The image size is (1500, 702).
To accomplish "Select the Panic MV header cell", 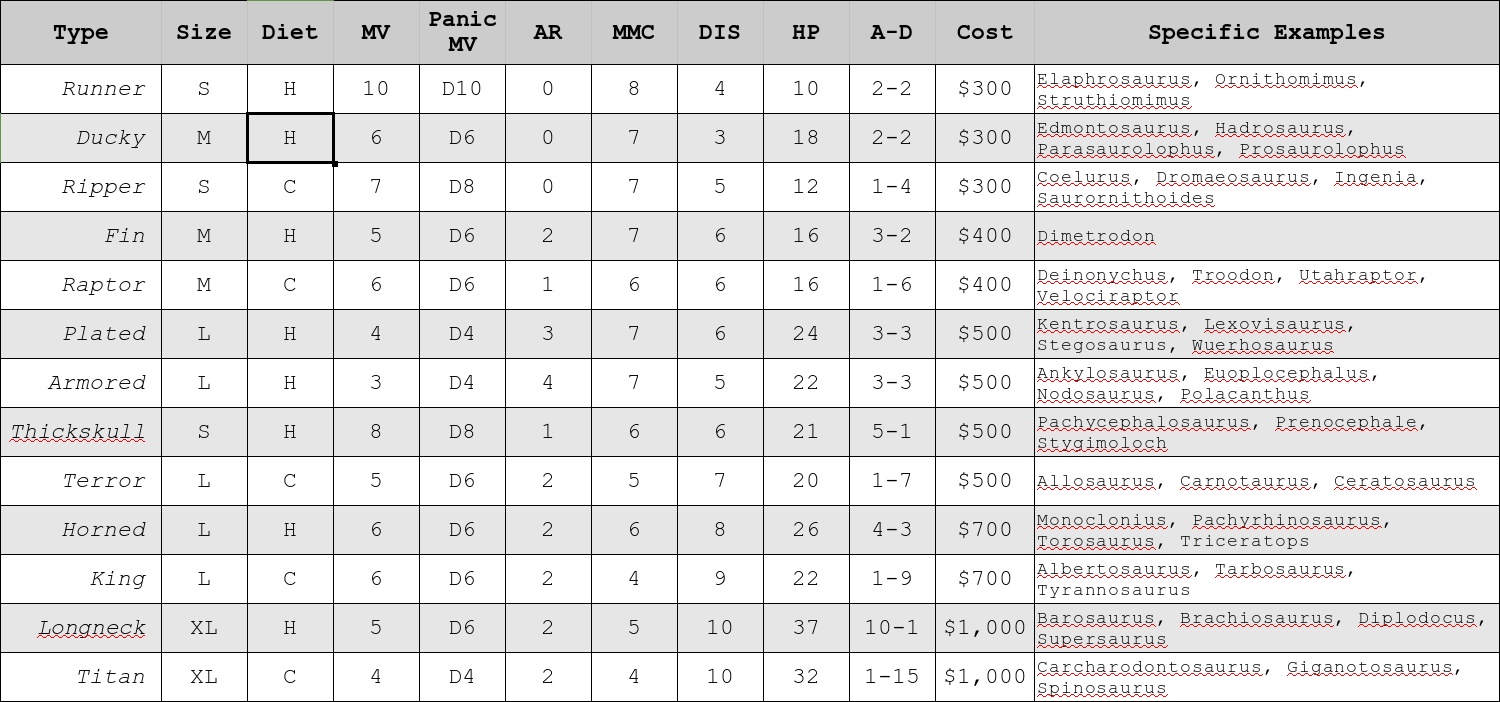I will click(462, 32).
